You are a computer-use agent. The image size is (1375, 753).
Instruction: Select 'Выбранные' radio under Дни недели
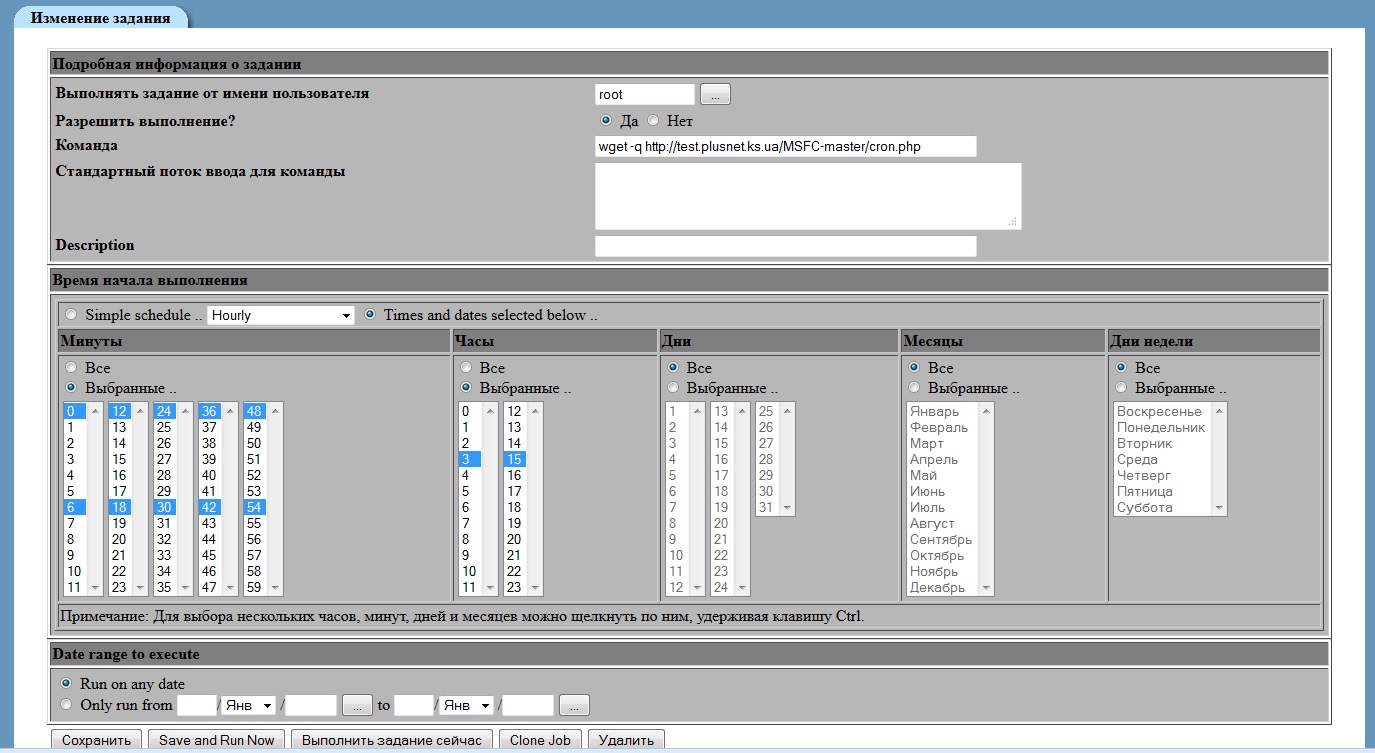click(x=1121, y=388)
